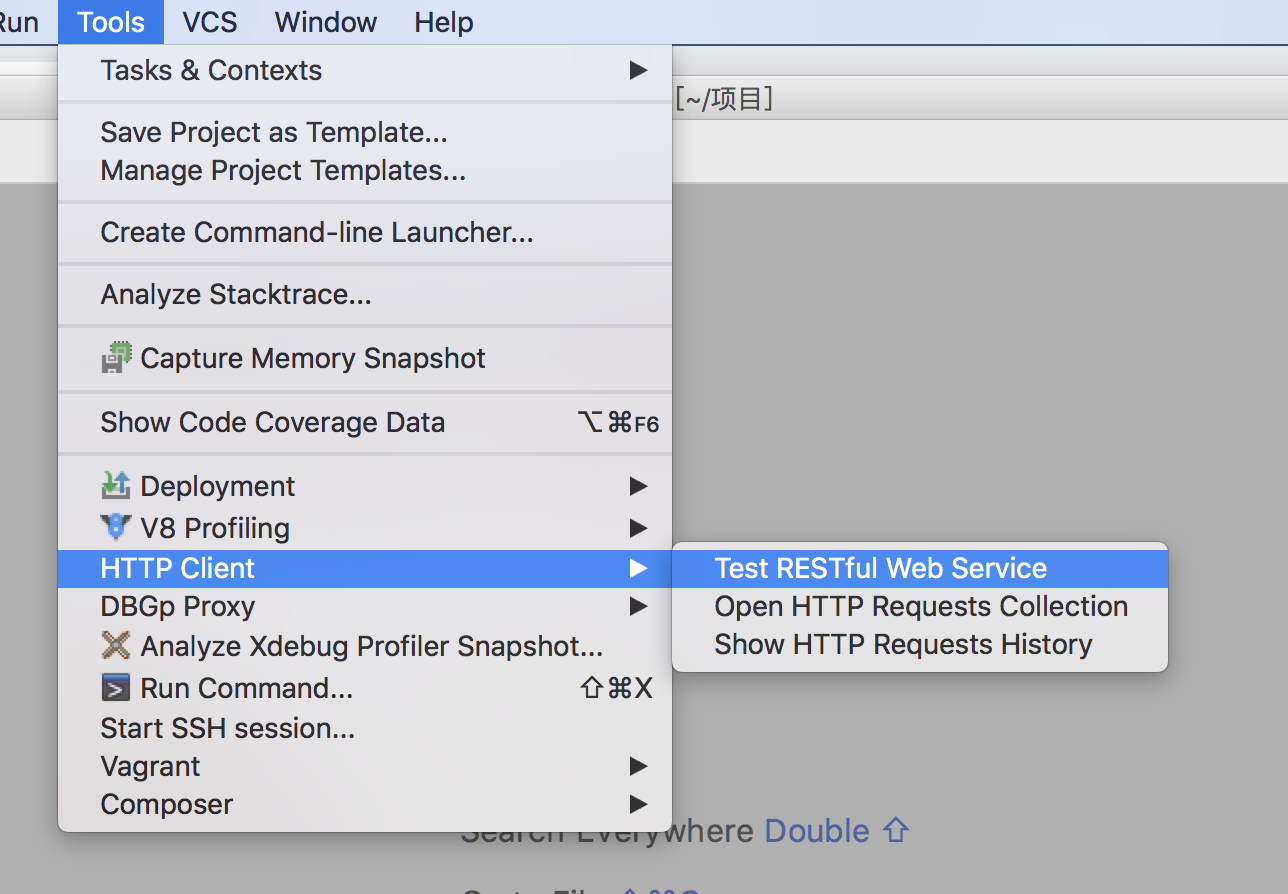The width and height of the screenshot is (1288, 894).
Task: Click the Deployment arrows icon
Action: click(116, 486)
